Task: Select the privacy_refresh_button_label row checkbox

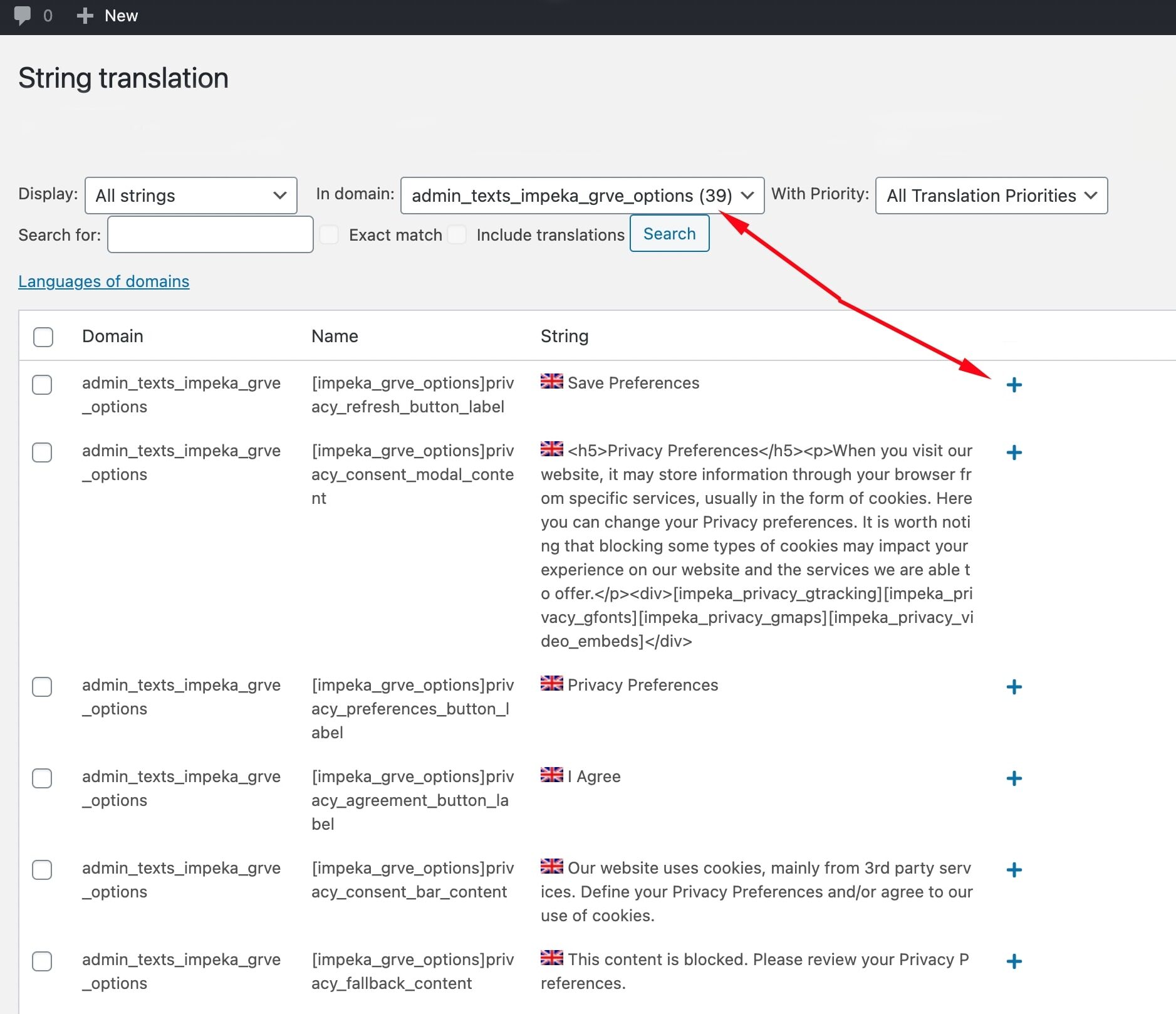Action: [x=42, y=385]
